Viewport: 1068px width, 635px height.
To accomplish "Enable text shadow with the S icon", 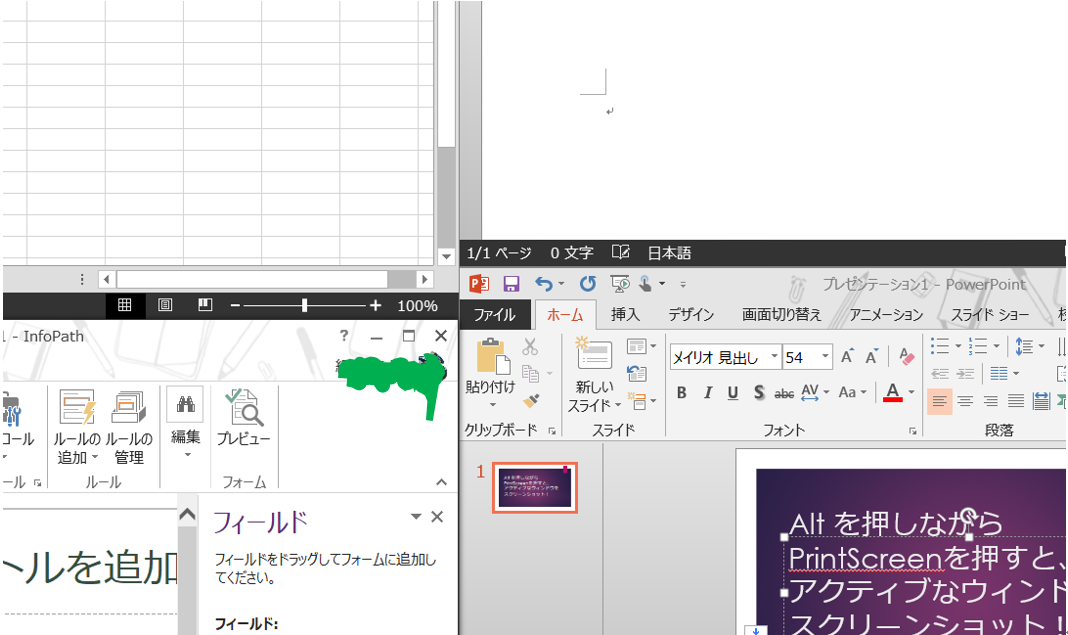I will point(759,393).
